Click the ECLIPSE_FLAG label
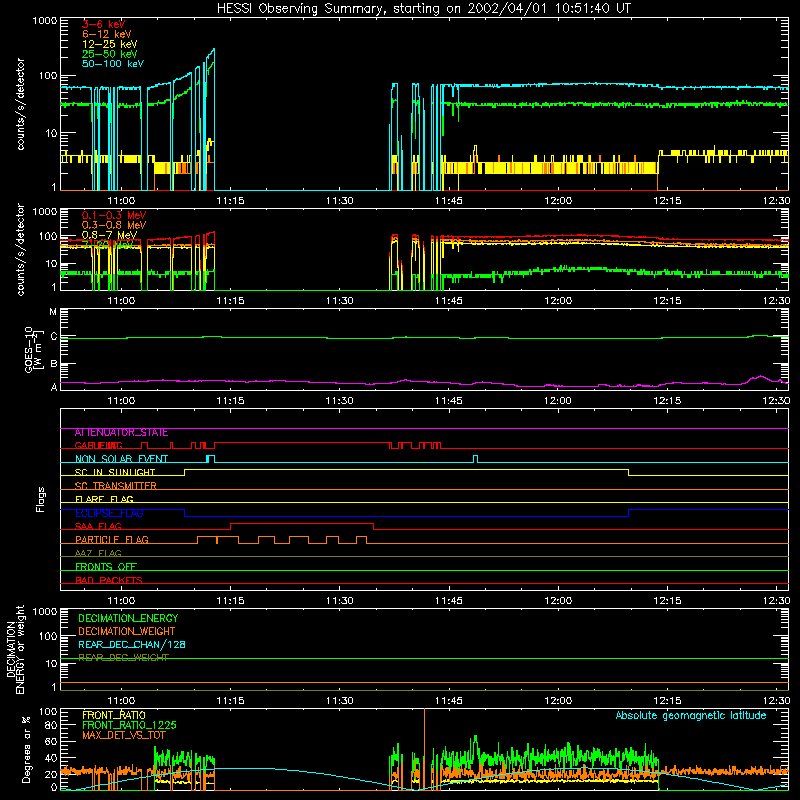 point(109,513)
